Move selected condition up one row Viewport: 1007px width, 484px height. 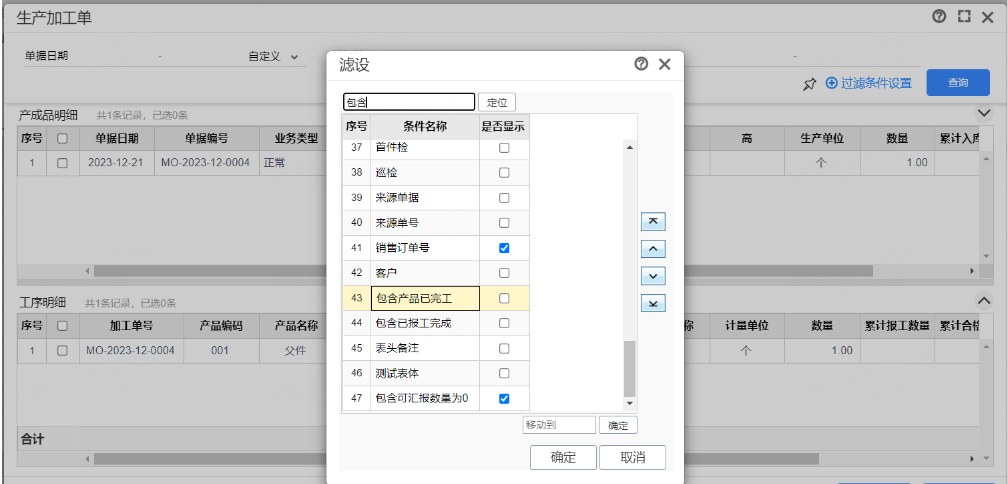click(x=653, y=249)
